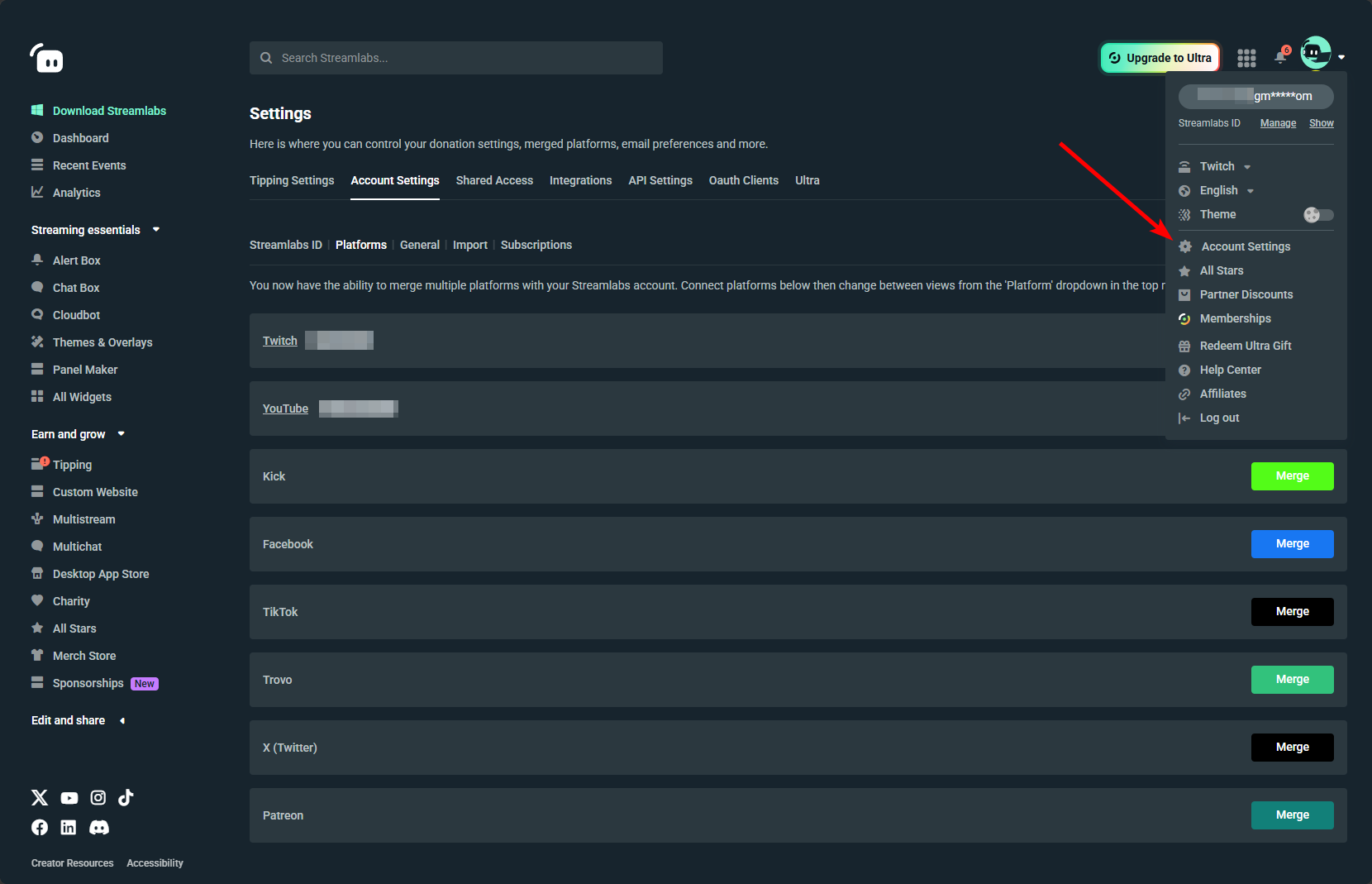This screenshot has height=884, width=1372.
Task: Select Log out from profile menu
Action: coord(1219,418)
